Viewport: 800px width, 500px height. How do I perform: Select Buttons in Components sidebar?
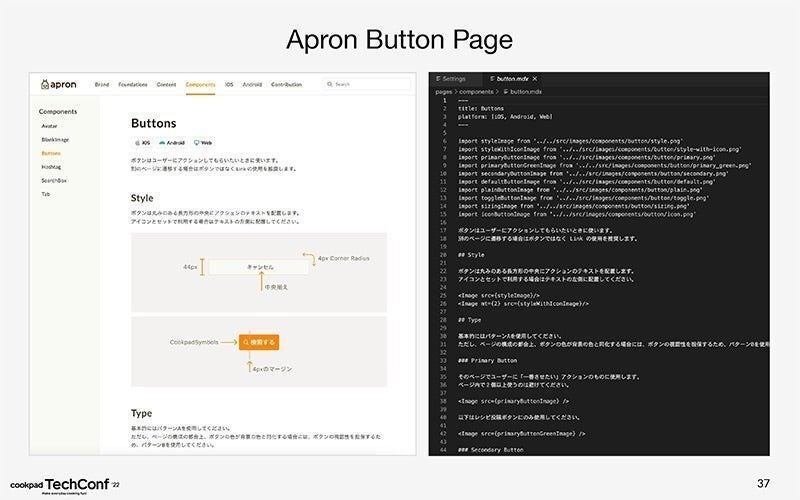[x=51, y=153]
